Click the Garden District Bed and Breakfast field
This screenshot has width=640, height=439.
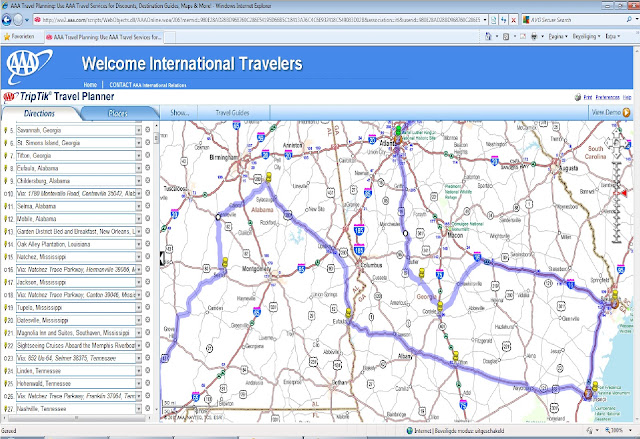[76, 231]
